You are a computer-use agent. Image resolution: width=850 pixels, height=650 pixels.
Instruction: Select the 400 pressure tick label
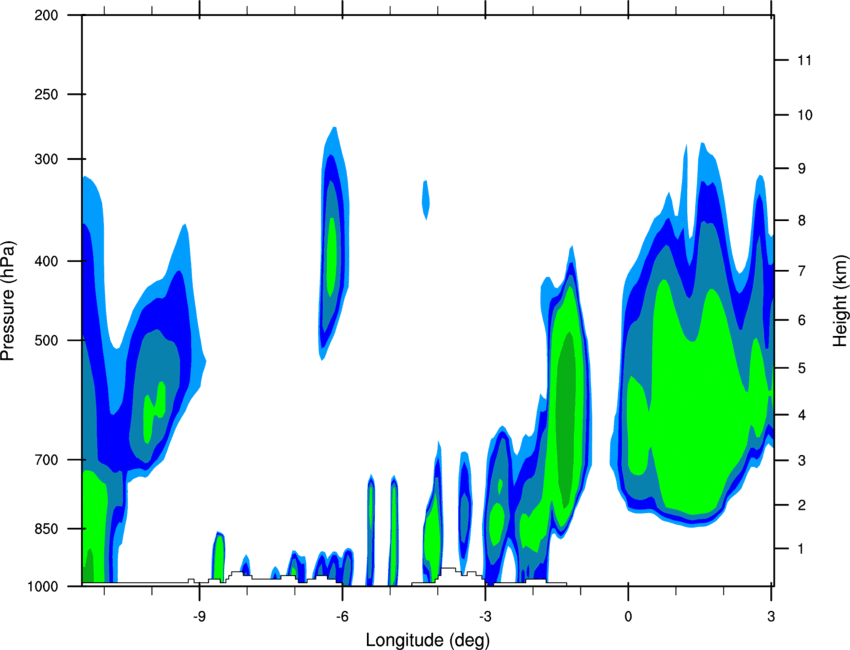click(x=46, y=261)
